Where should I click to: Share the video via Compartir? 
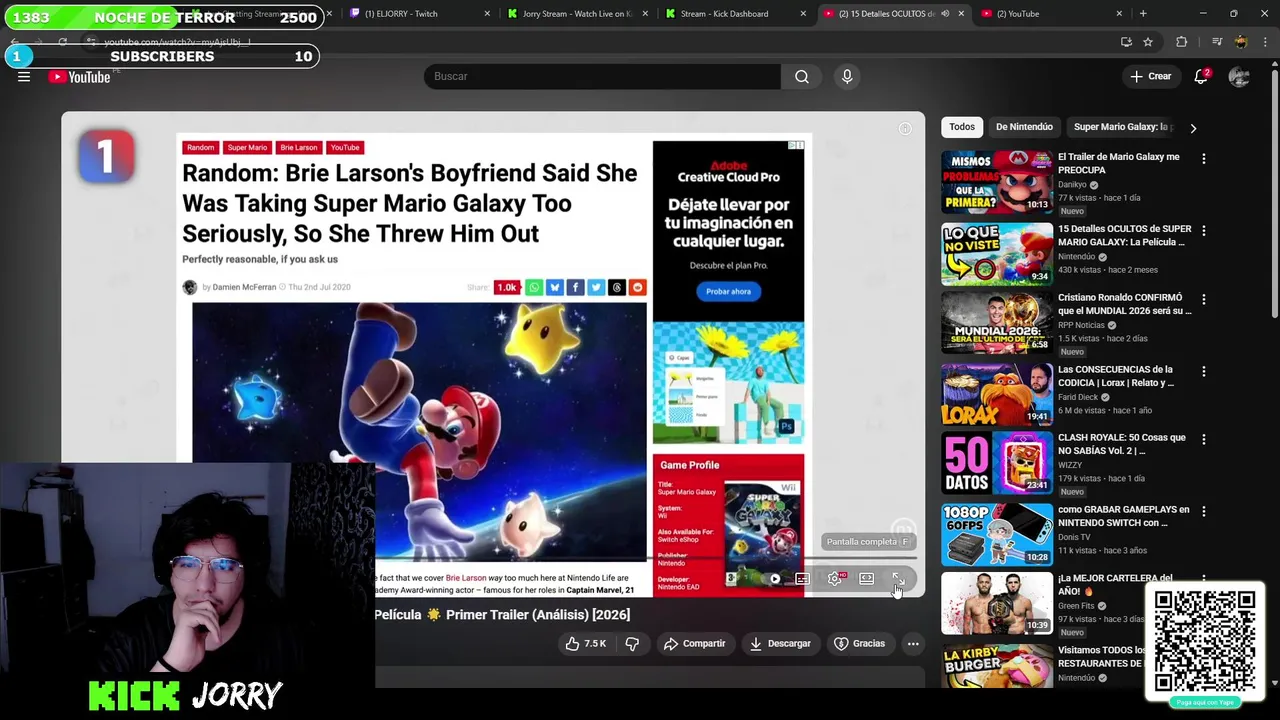click(695, 644)
